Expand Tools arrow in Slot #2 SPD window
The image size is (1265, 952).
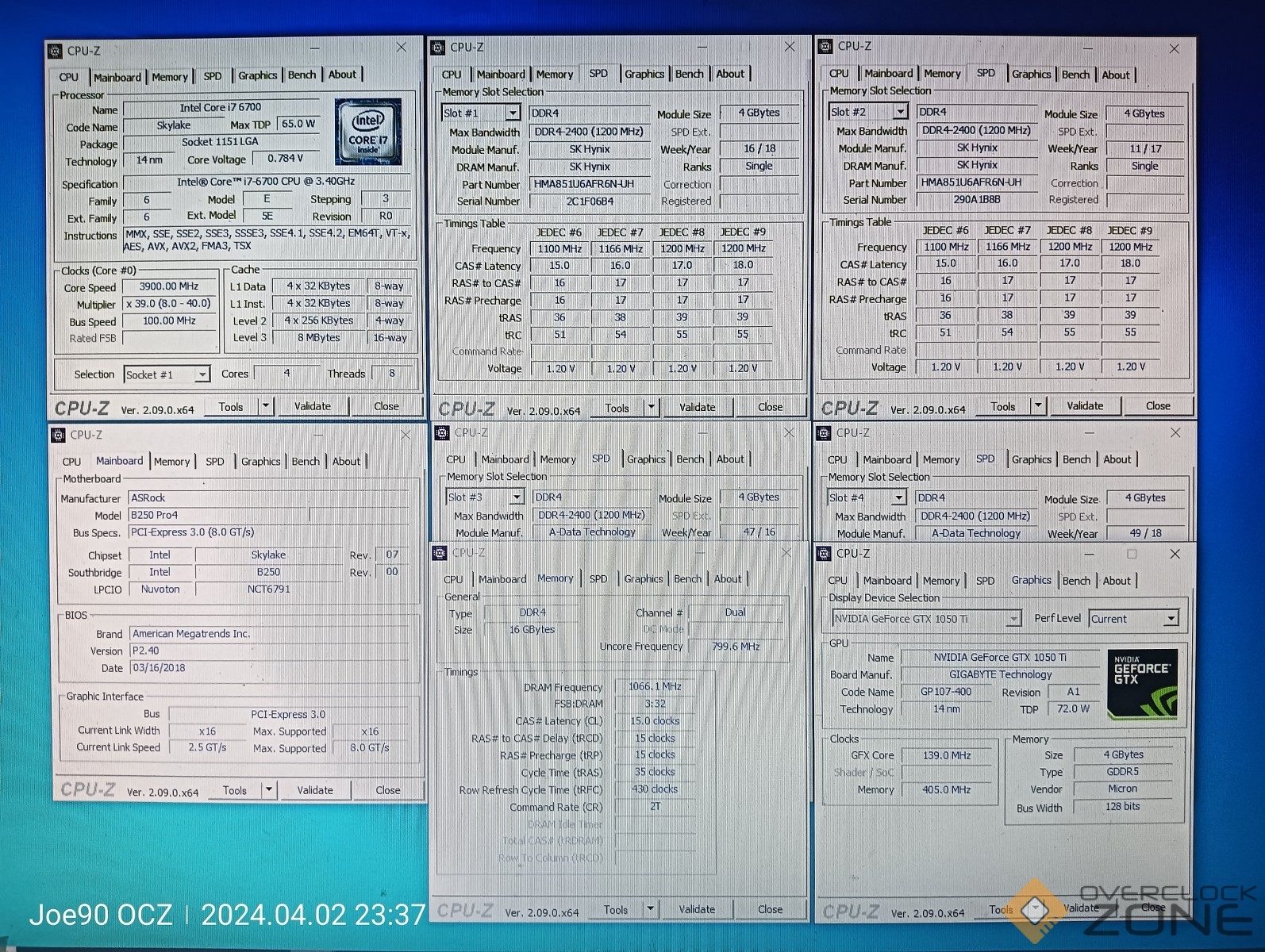click(1037, 406)
